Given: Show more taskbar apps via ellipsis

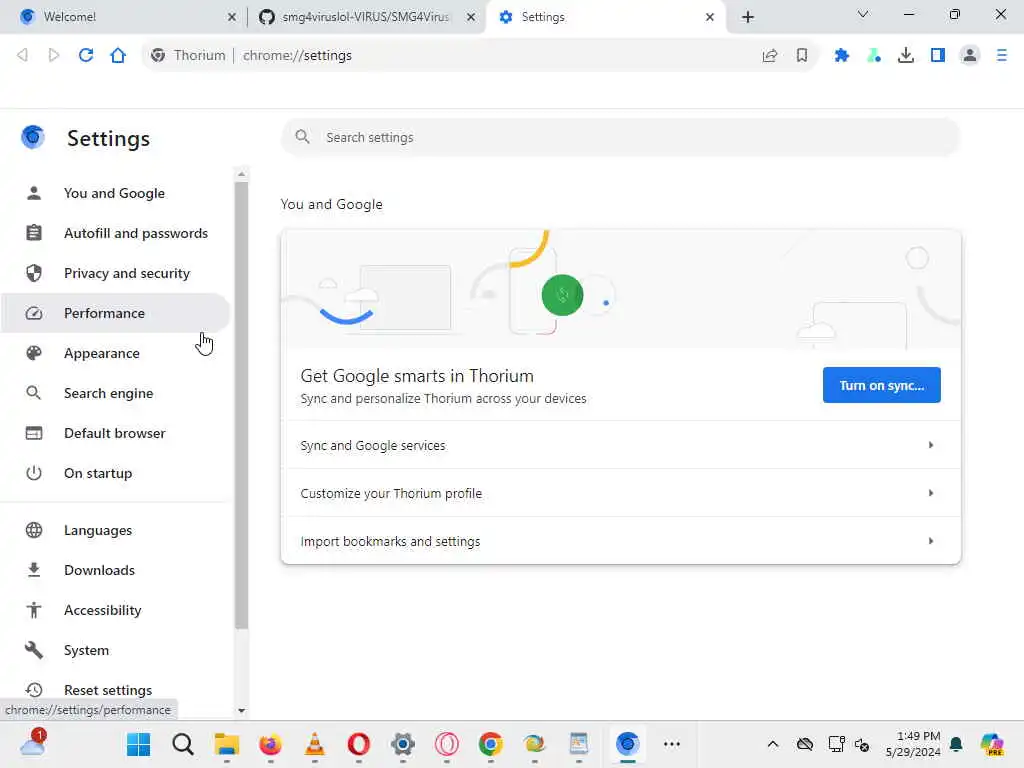Looking at the screenshot, I should [x=672, y=744].
